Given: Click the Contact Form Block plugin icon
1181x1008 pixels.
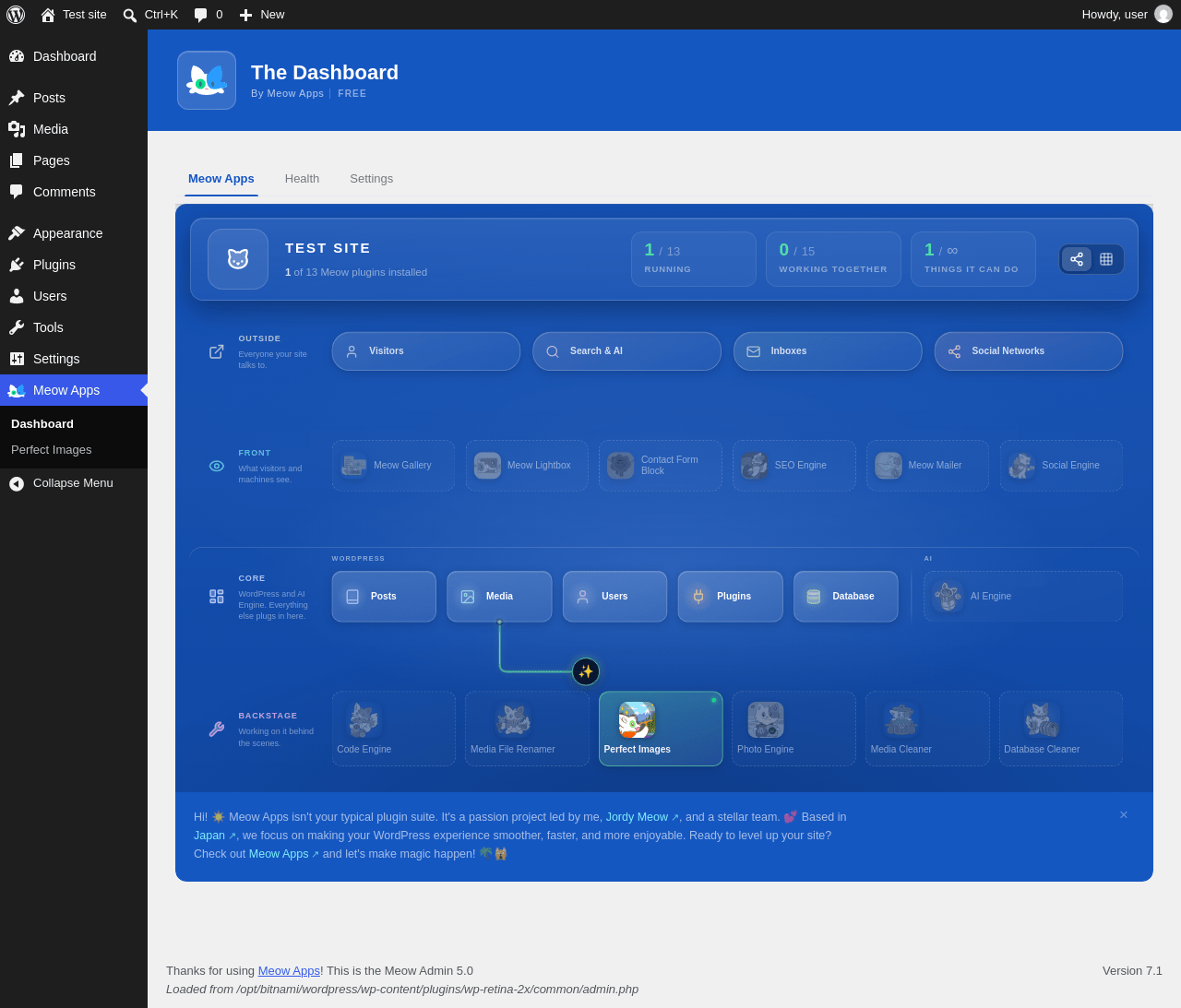Looking at the screenshot, I should coord(621,466).
